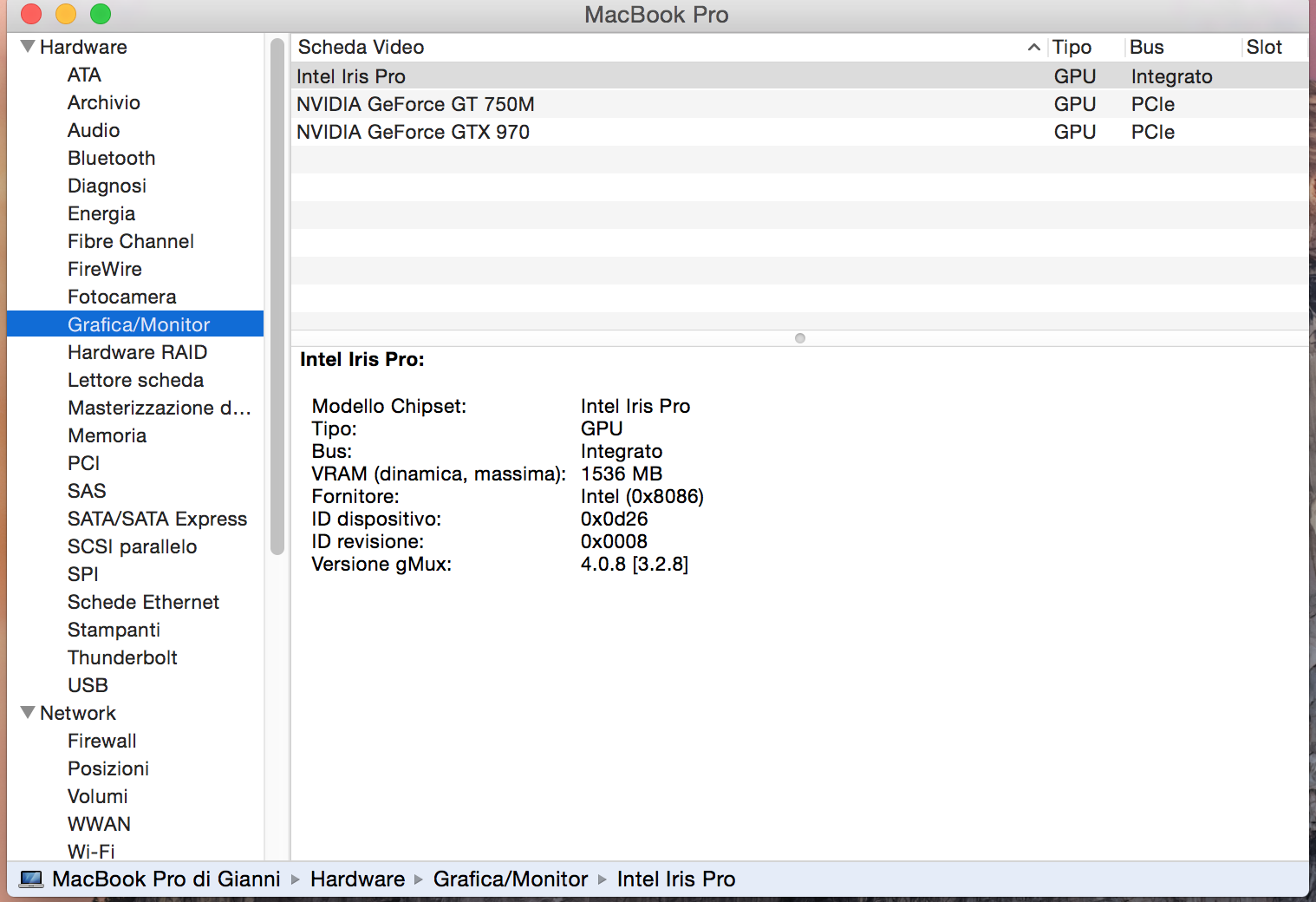Image resolution: width=1316 pixels, height=902 pixels.
Task: Select SPI in the sidebar
Action: click(x=83, y=574)
